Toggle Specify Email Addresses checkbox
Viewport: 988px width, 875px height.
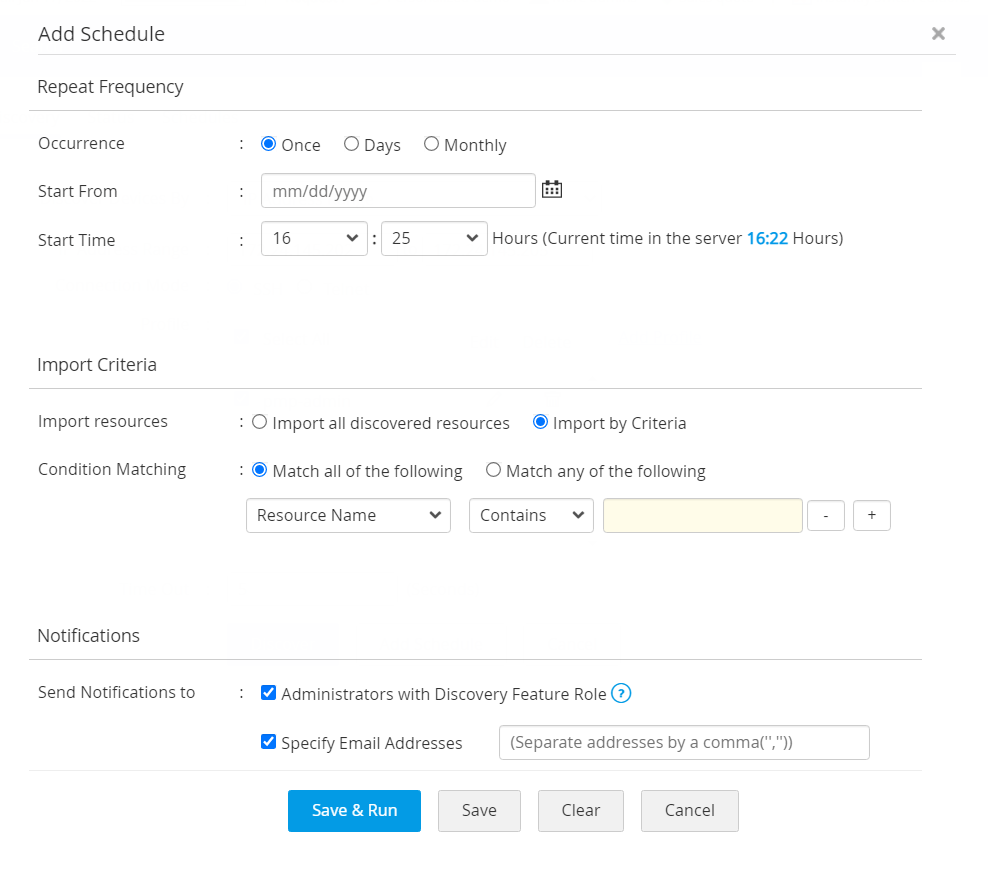point(268,742)
